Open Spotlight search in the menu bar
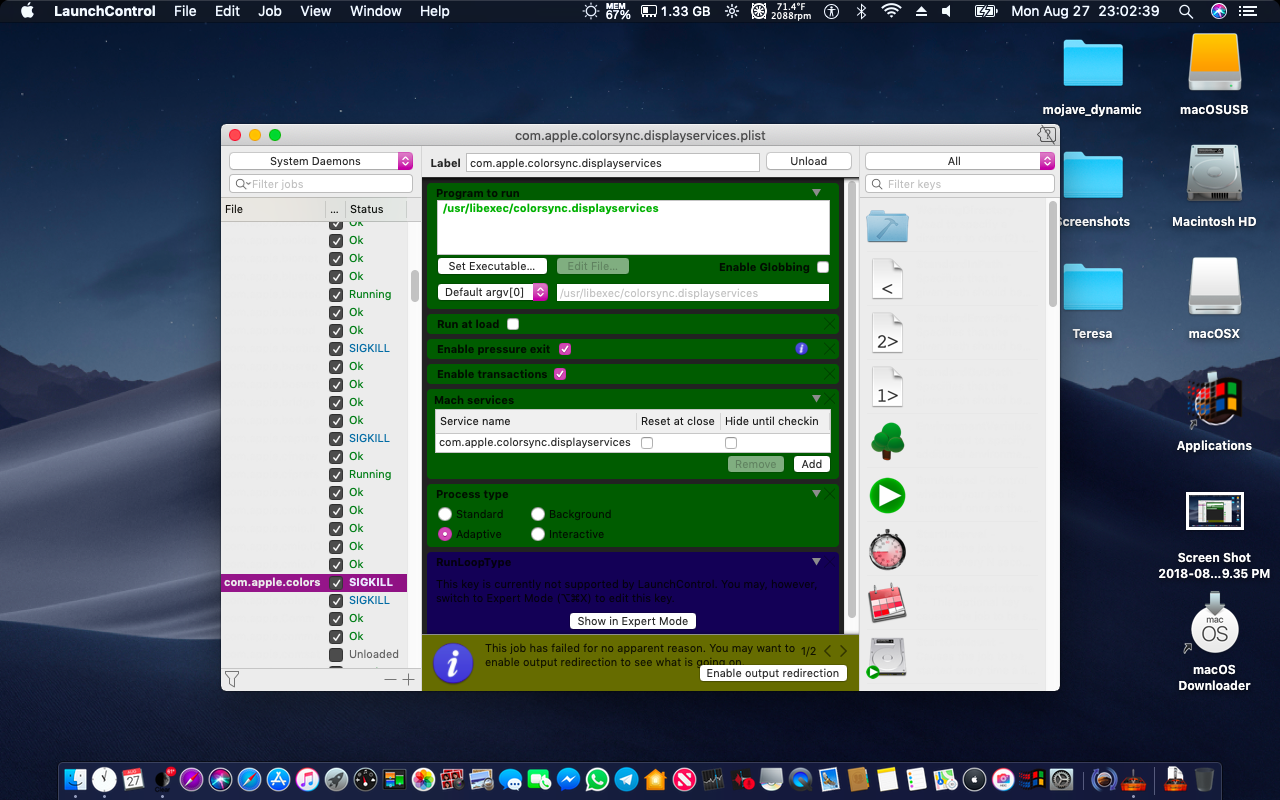 tap(1186, 11)
